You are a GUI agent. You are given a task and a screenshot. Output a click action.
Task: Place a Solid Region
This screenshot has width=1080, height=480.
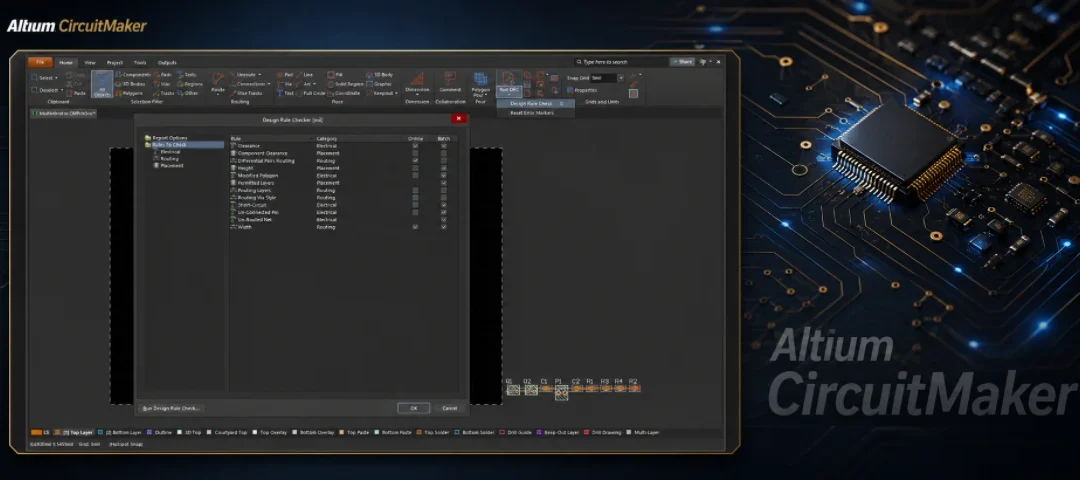(345, 83)
